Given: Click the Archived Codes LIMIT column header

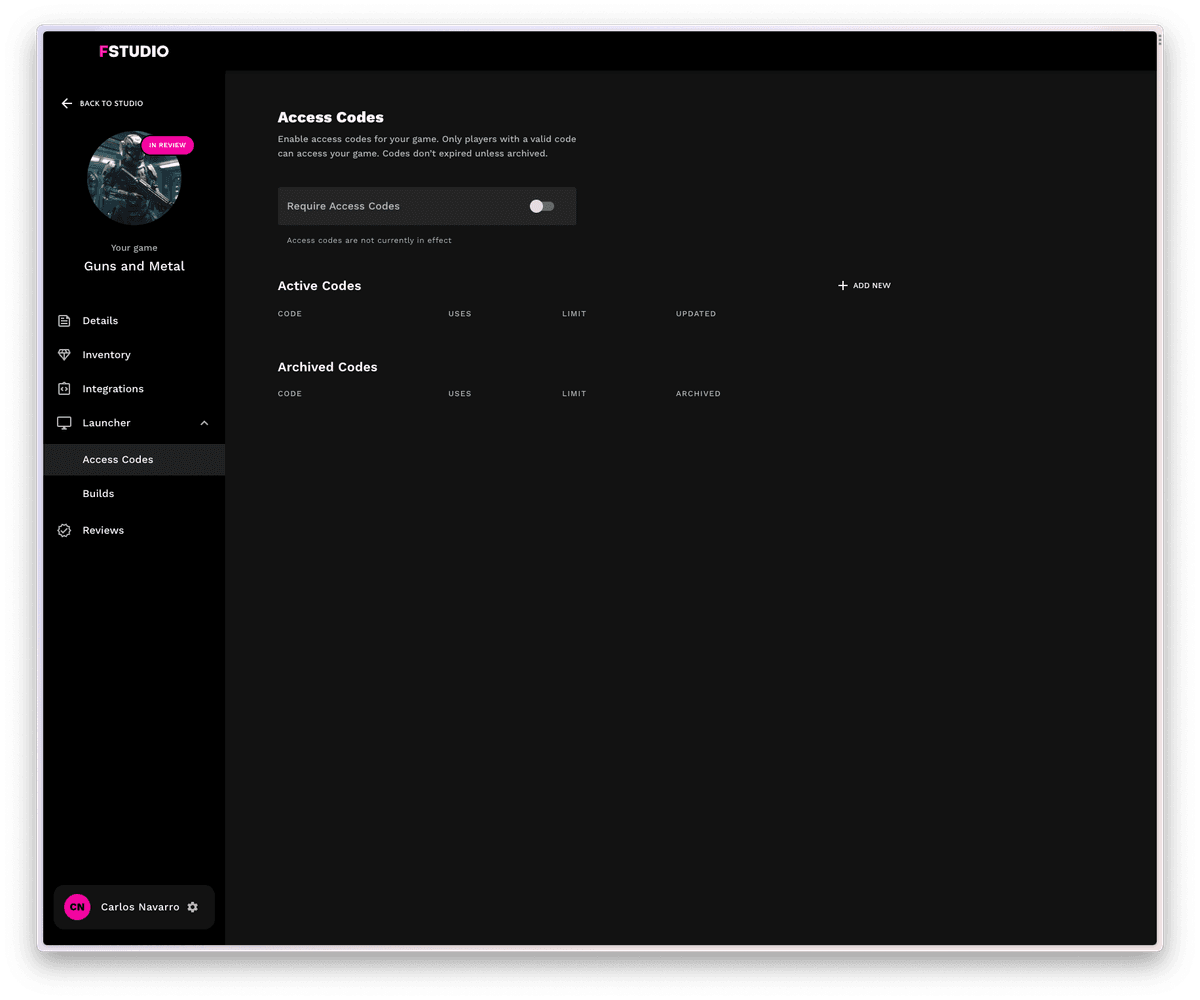Looking at the screenshot, I should [x=574, y=394].
